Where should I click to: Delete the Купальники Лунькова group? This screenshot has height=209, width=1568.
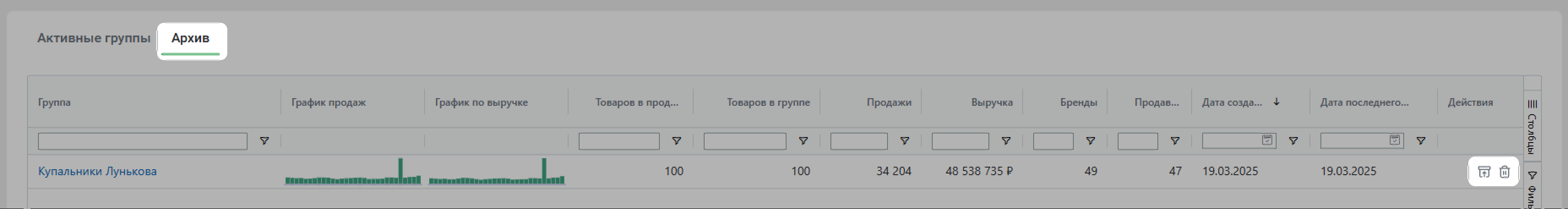click(1504, 172)
